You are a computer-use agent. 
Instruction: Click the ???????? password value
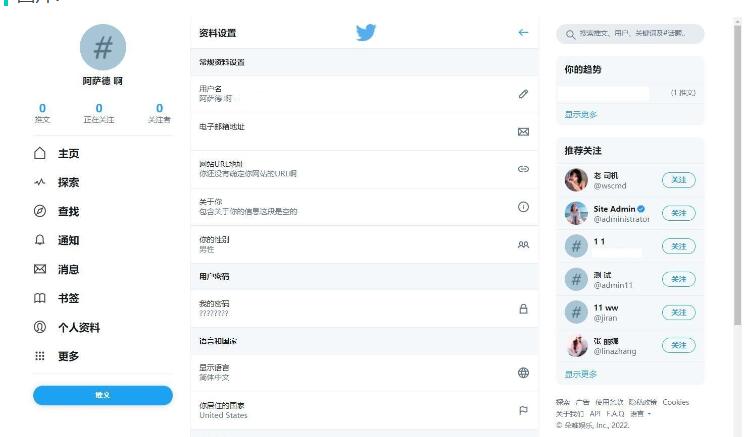click(214, 314)
